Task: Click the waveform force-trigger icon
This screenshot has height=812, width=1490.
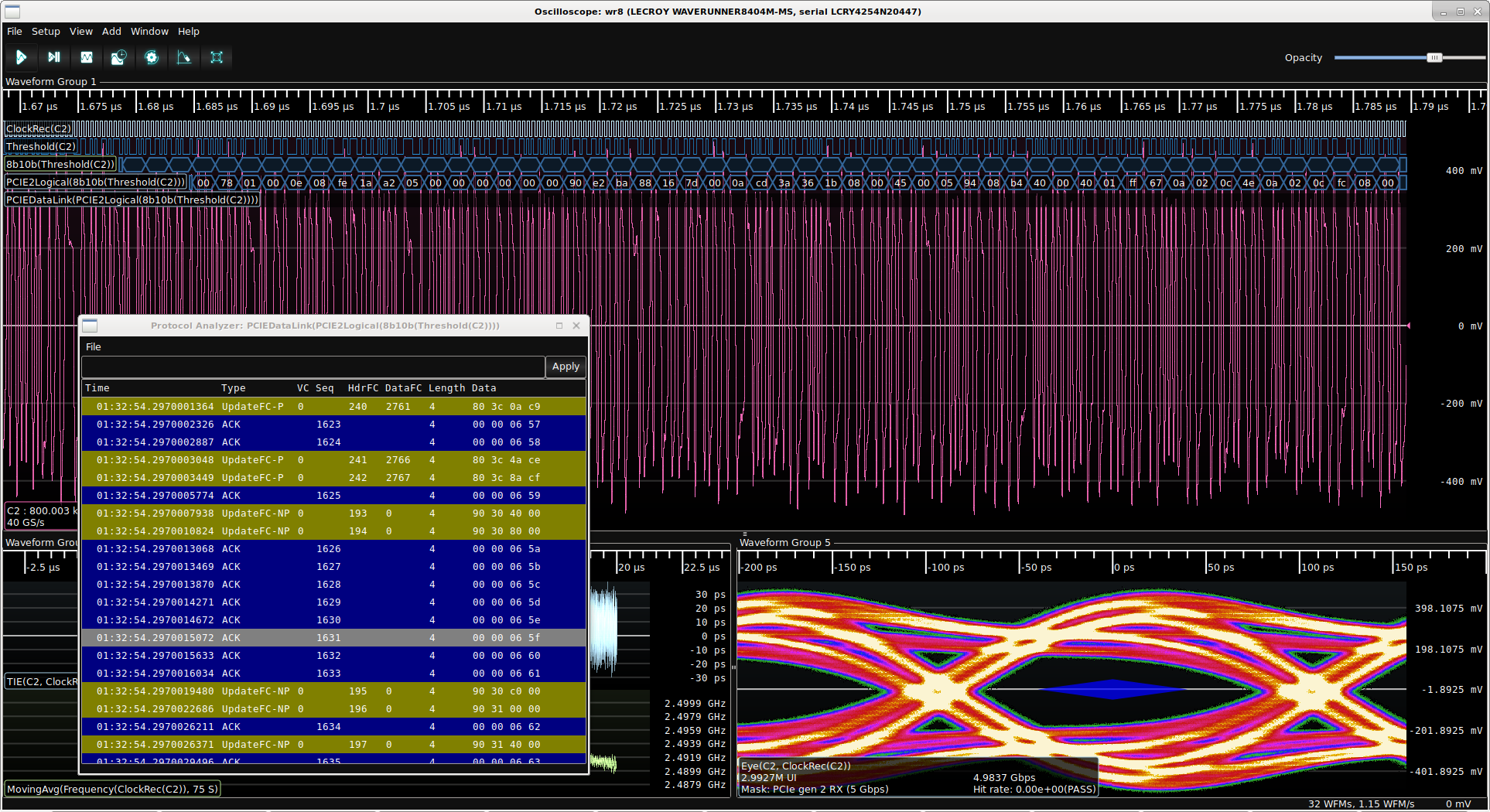Action: point(87,57)
